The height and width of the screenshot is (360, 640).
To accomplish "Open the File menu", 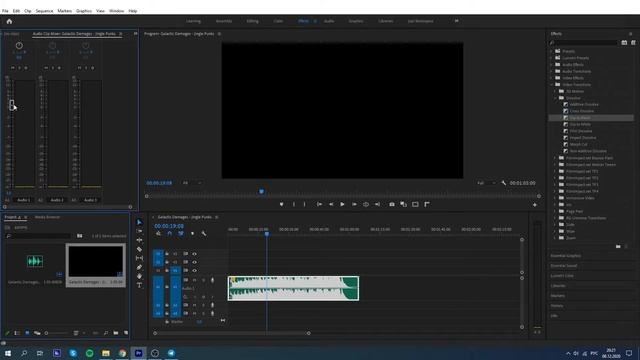I will coord(5,11).
